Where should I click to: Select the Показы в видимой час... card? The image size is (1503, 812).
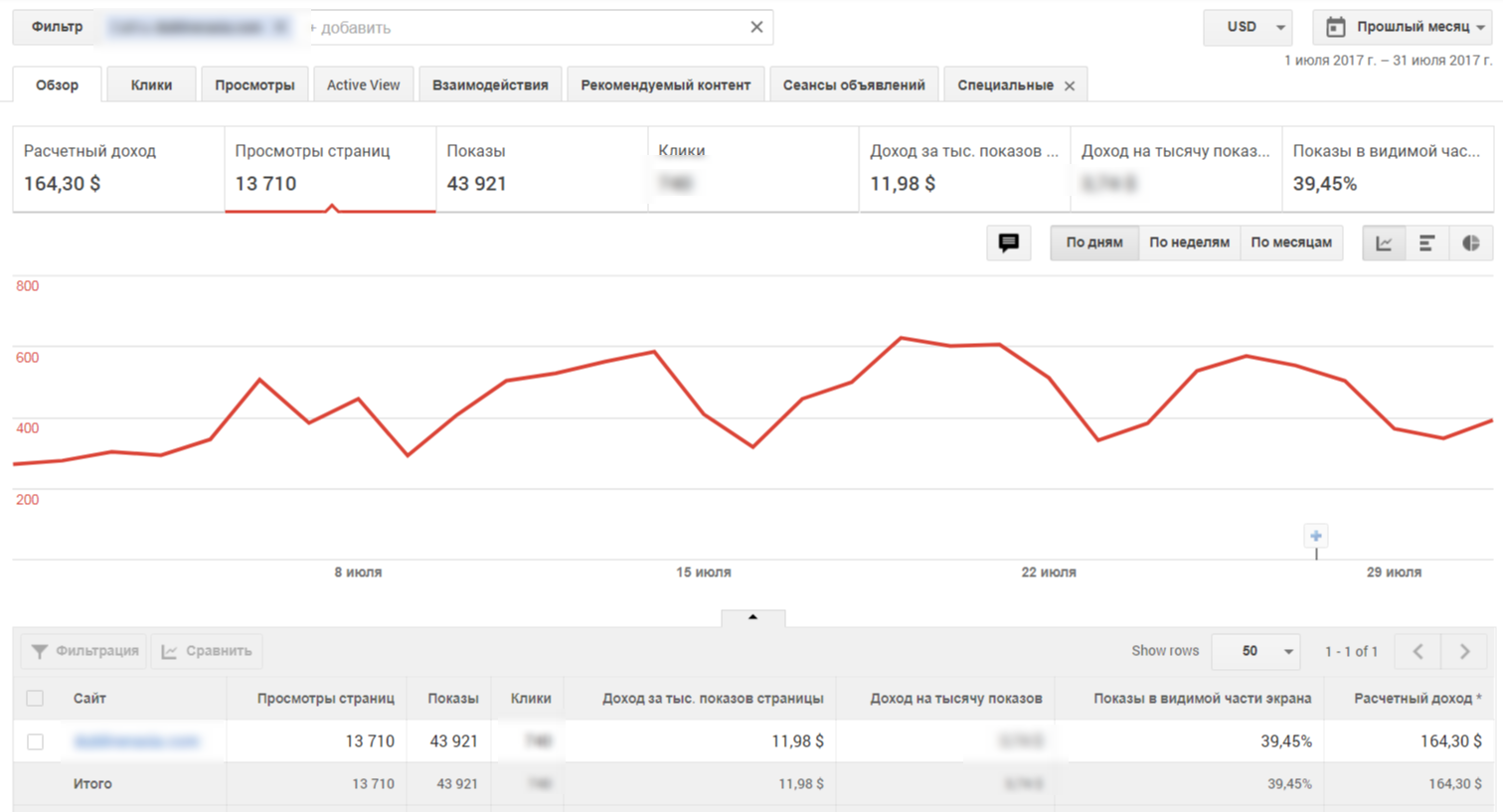click(1388, 169)
